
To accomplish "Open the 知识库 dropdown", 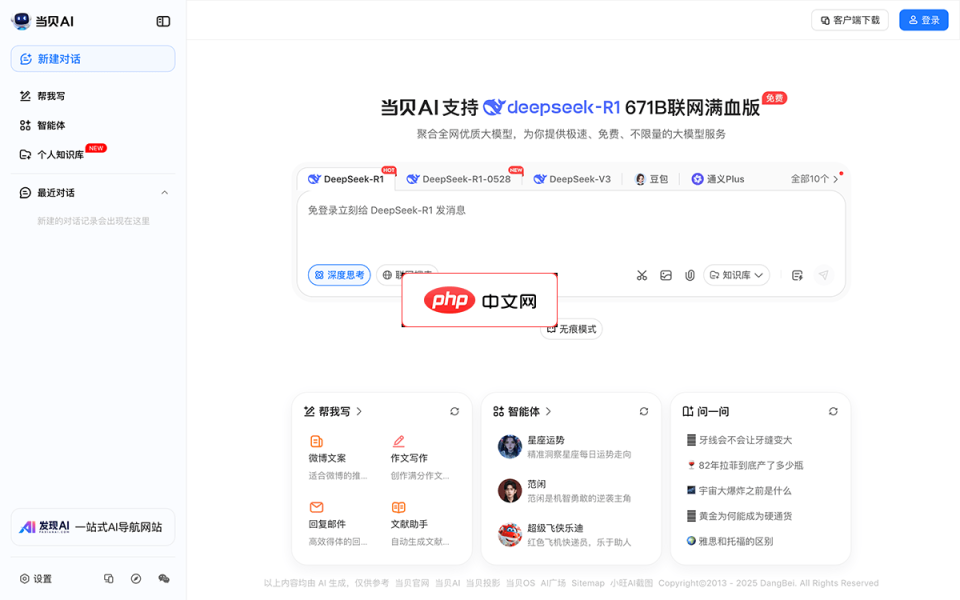I will click(737, 276).
